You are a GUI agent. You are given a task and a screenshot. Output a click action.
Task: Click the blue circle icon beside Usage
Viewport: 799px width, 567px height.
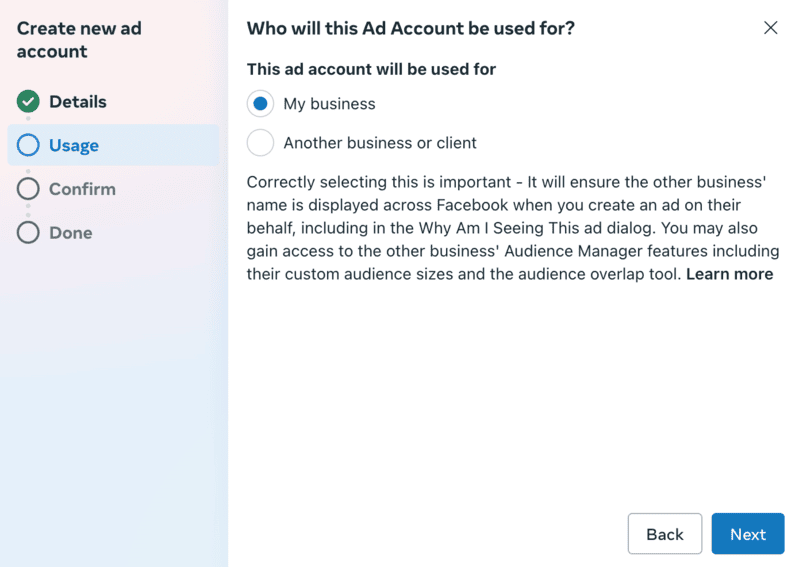(28, 145)
